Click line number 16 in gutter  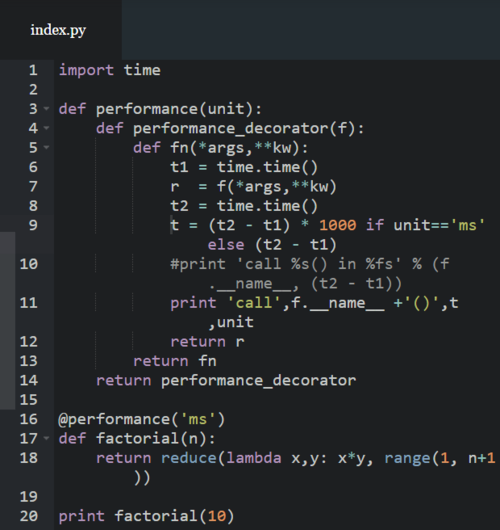(29, 419)
